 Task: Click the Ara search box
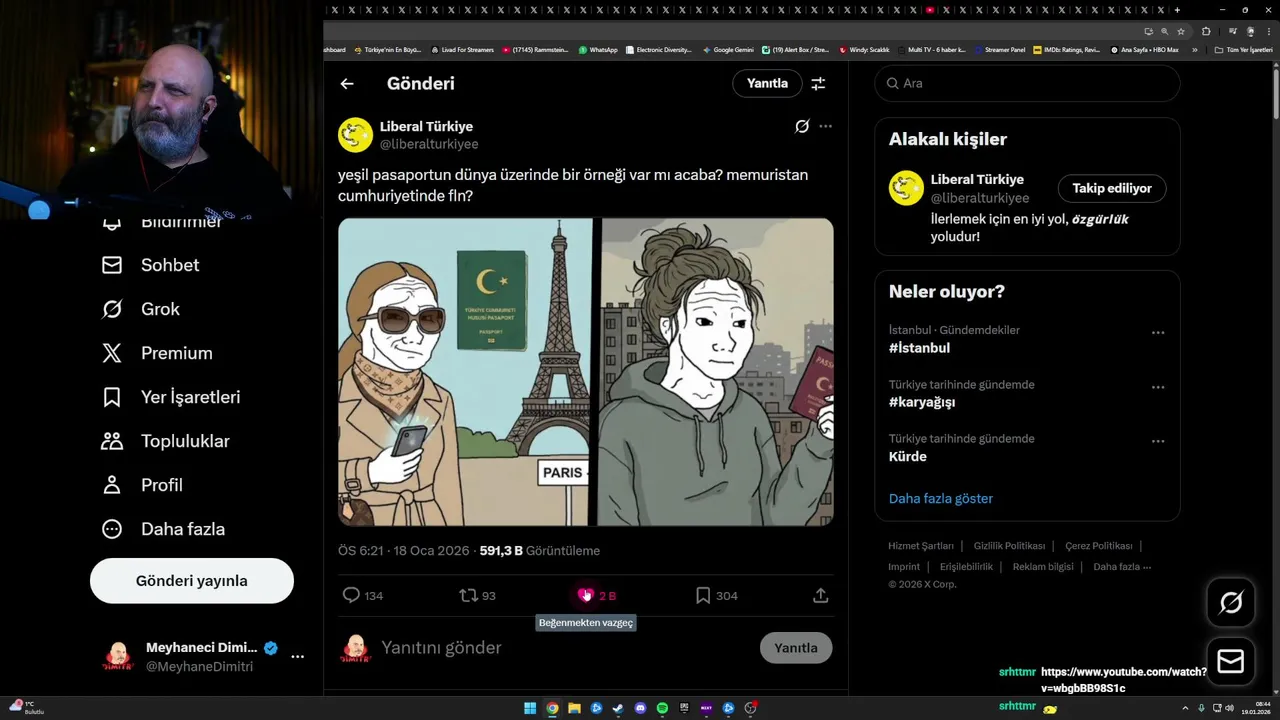(1027, 83)
